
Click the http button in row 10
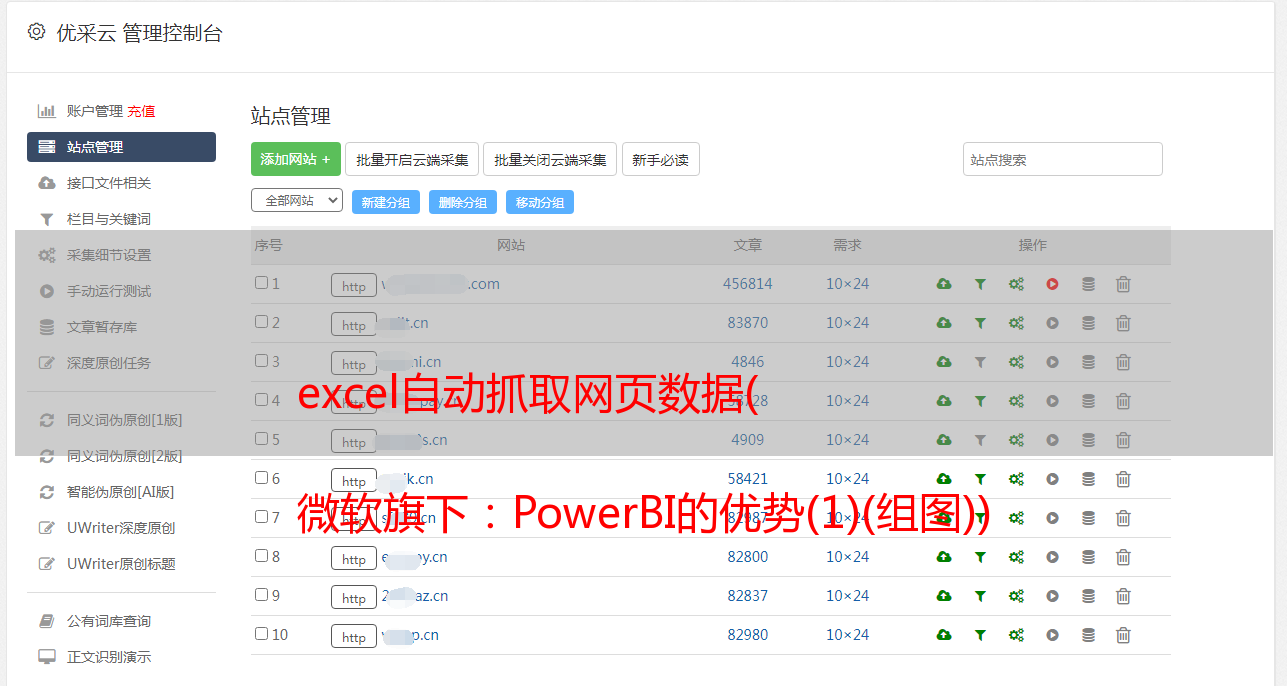(354, 637)
